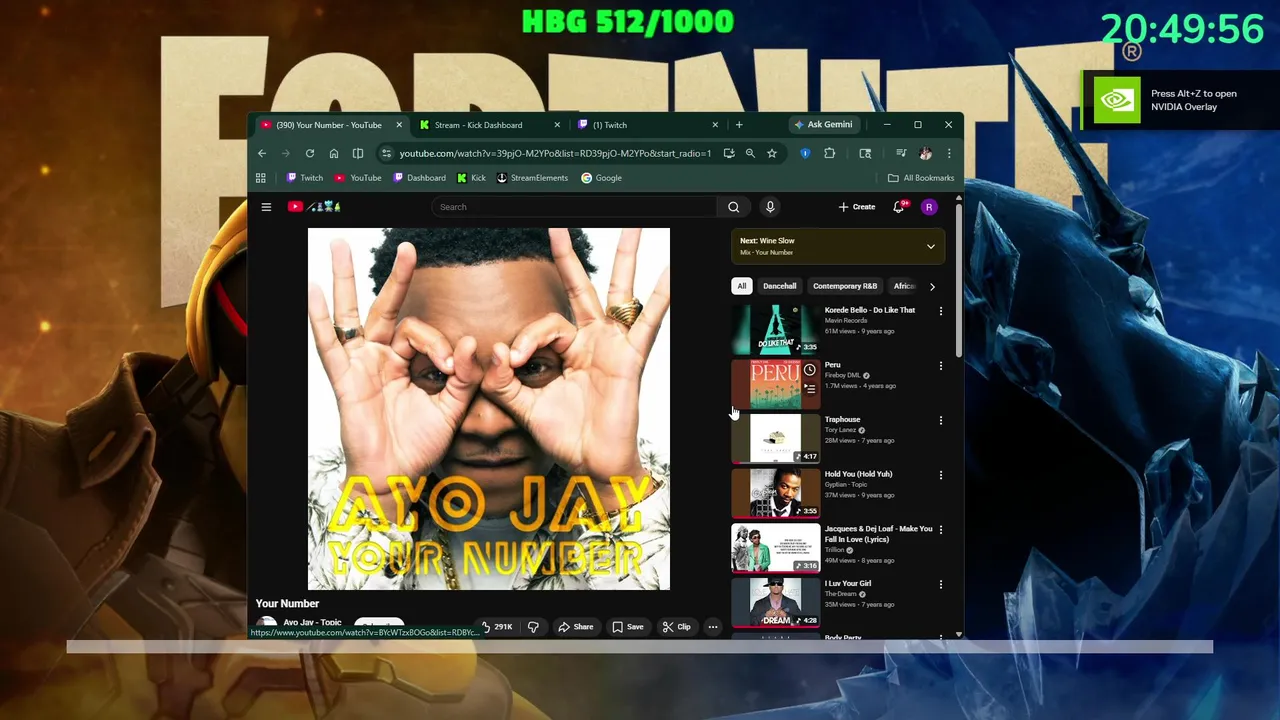Open the Twitch bookmark
Viewport: 1280px width, 720px height.
pos(305,178)
